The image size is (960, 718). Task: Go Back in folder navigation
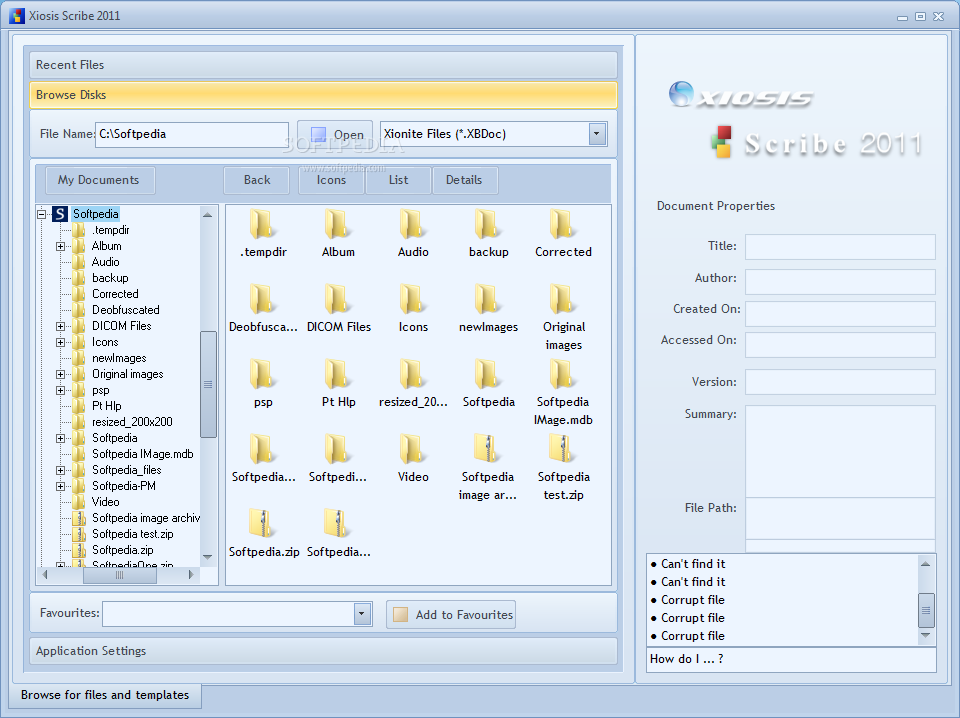(257, 180)
